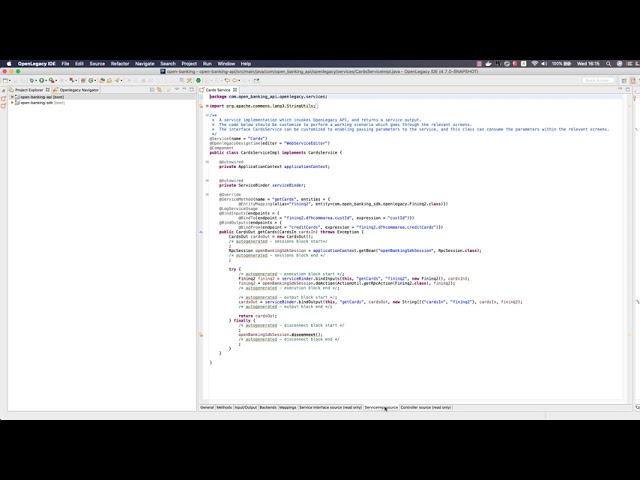640x480 pixels.
Task: Click the getCards method signature line
Action: tap(291, 232)
